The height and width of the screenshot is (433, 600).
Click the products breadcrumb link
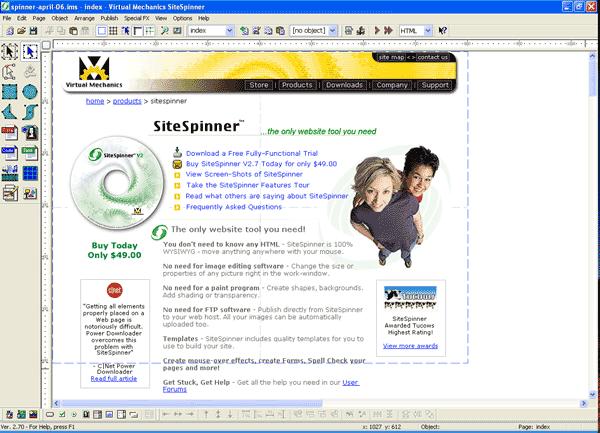[127, 101]
